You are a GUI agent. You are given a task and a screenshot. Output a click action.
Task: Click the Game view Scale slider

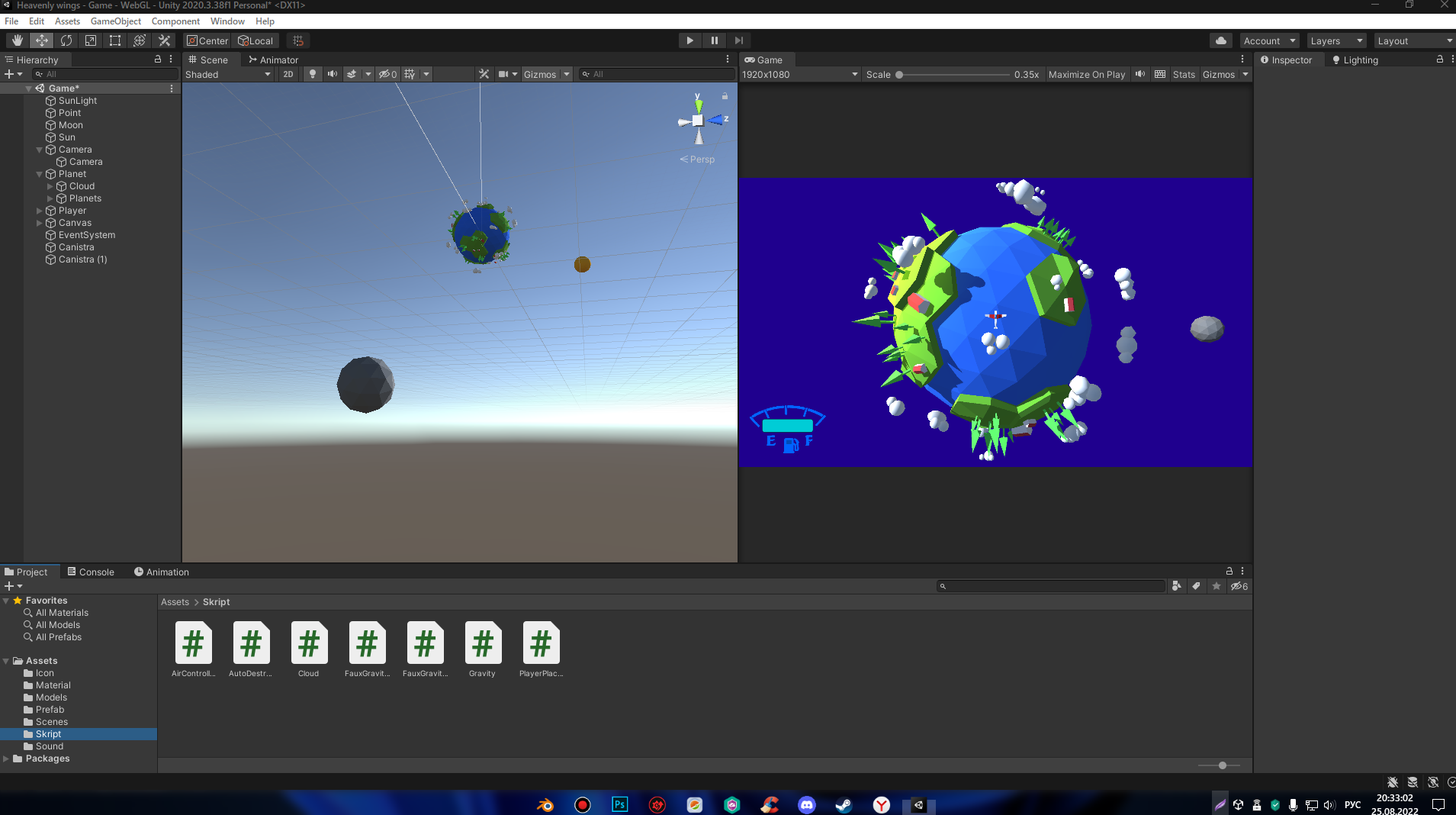pos(953,74)
